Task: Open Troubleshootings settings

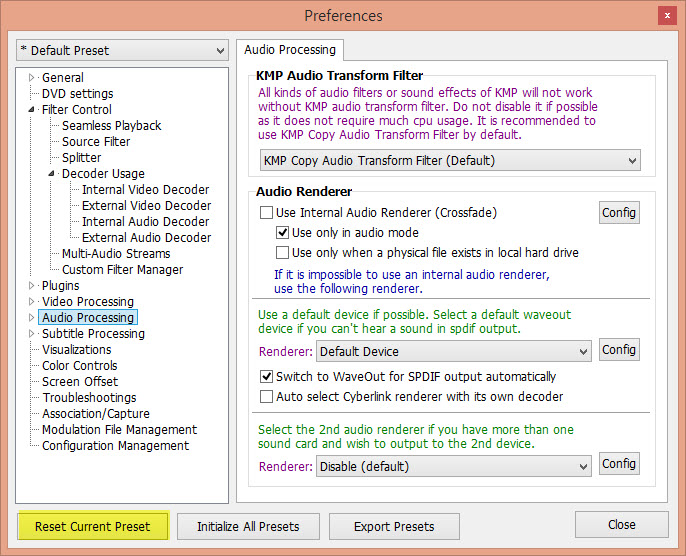Action: (x=89, y=398)
